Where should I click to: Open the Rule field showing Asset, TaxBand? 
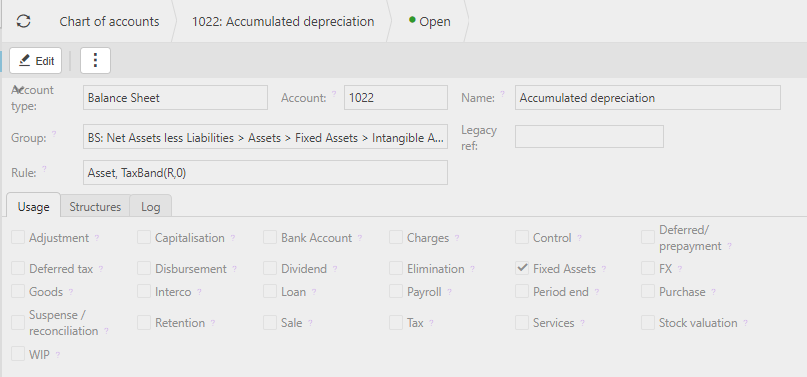pyautogui.click(x=265, y=173)
